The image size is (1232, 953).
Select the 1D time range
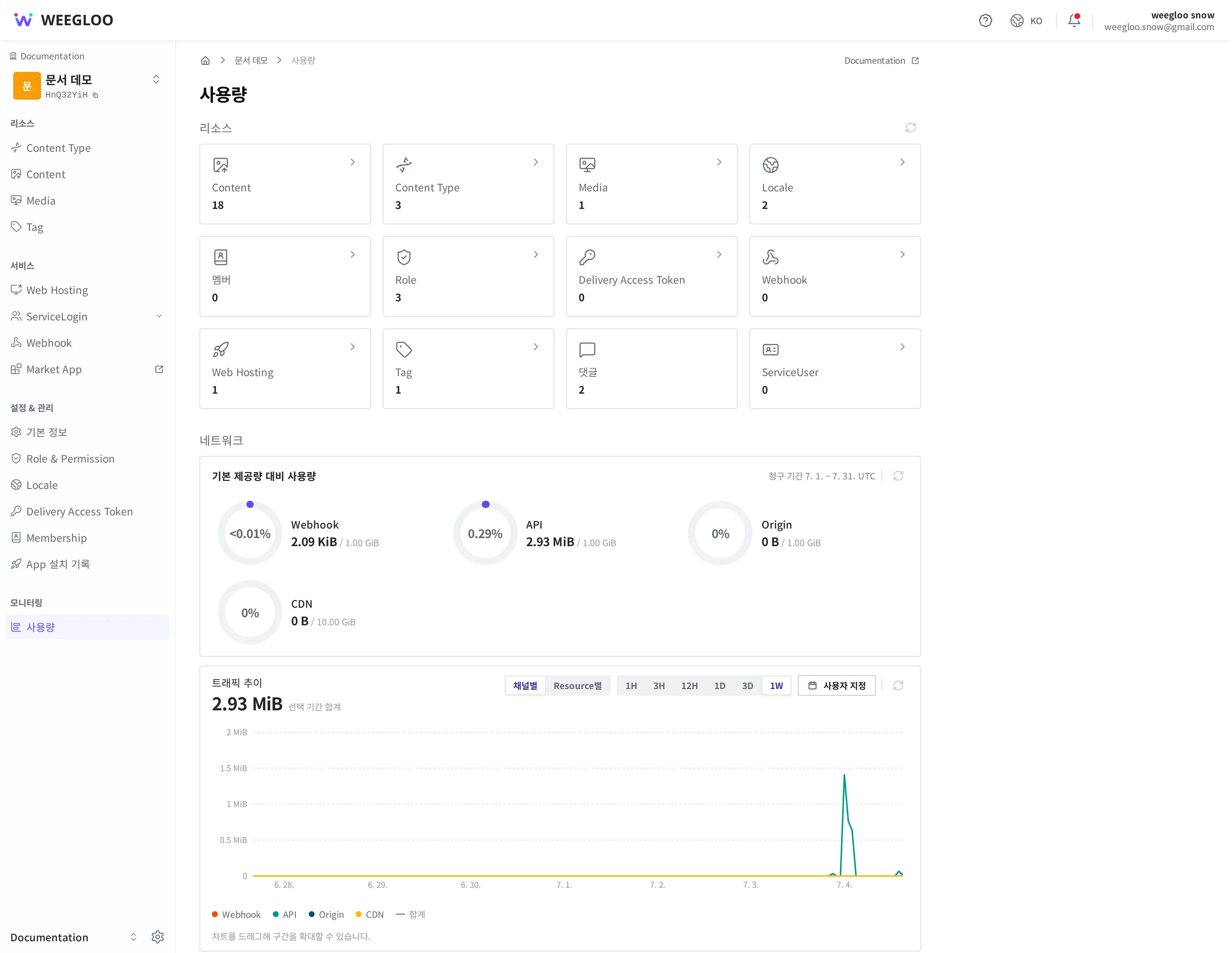click(720, 686)
